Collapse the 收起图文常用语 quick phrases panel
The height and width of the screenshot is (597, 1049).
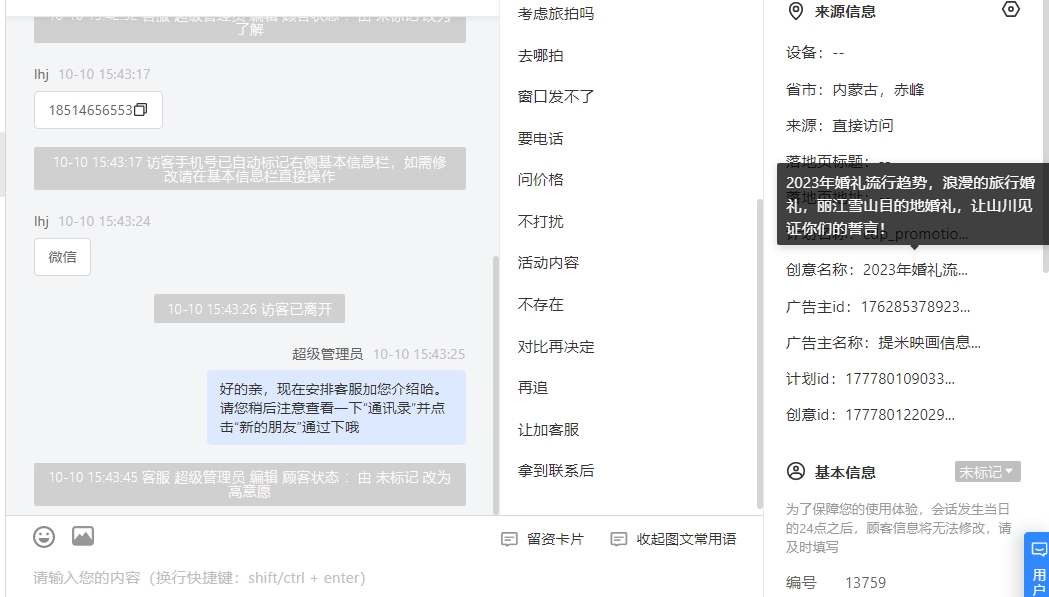pos(674,539)
